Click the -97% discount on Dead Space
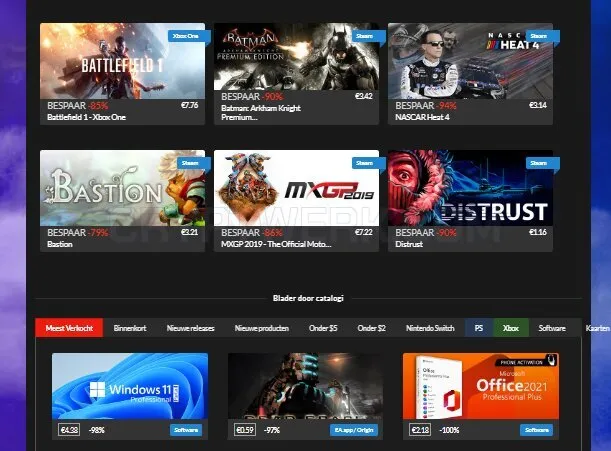 click(272, 430)
